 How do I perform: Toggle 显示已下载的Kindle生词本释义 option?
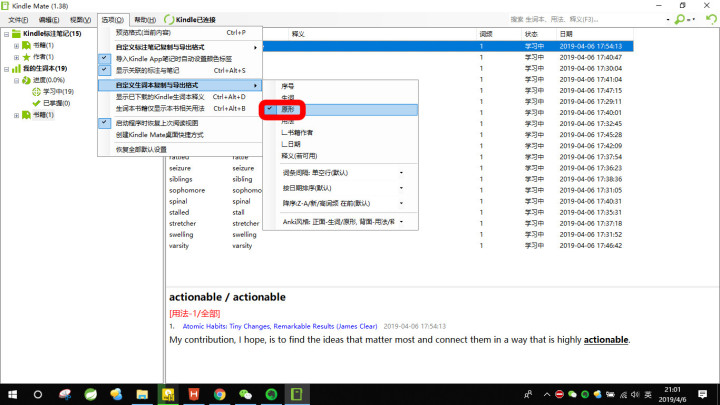[180, 97]
